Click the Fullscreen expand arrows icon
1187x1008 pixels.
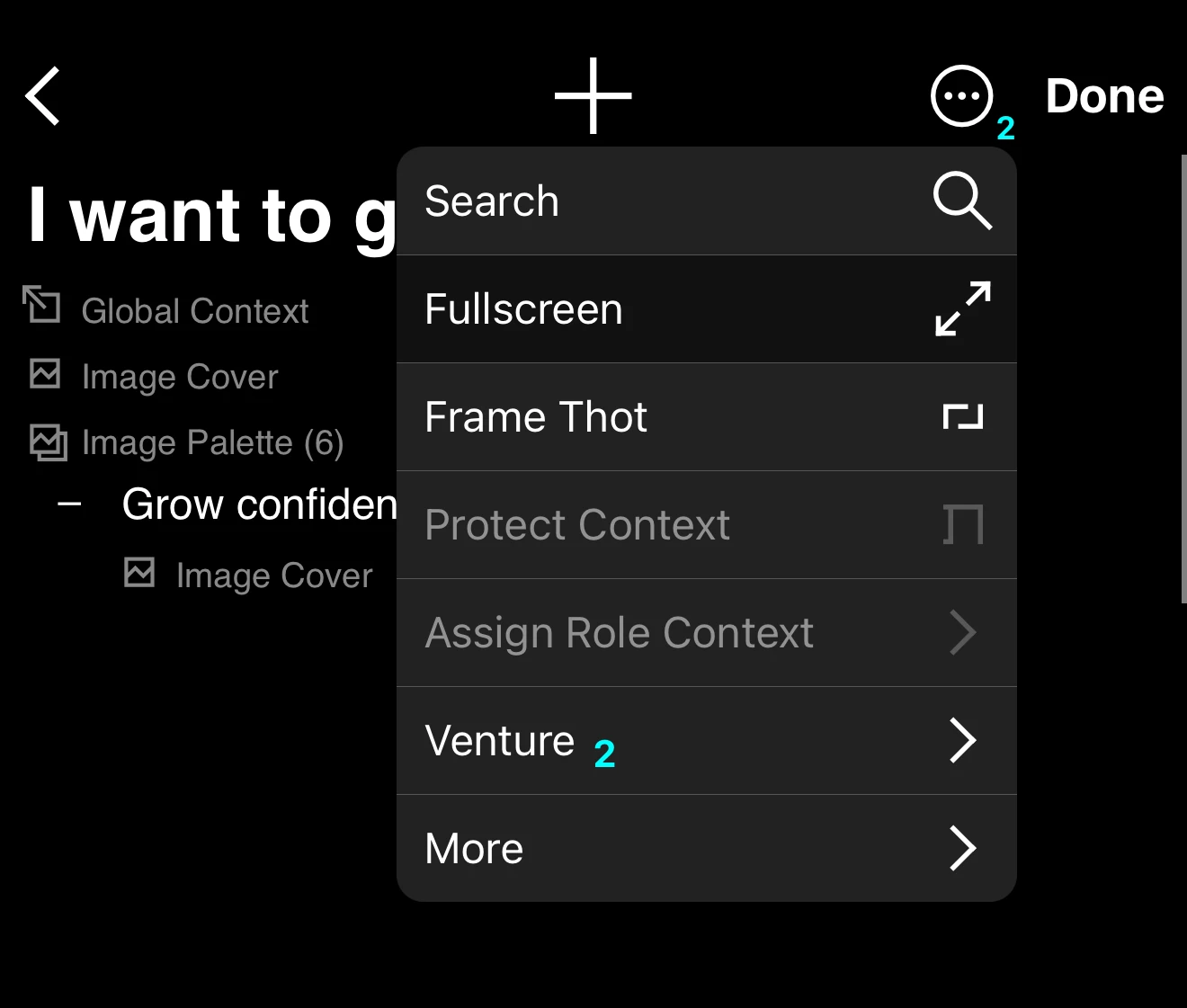(962, 308)
